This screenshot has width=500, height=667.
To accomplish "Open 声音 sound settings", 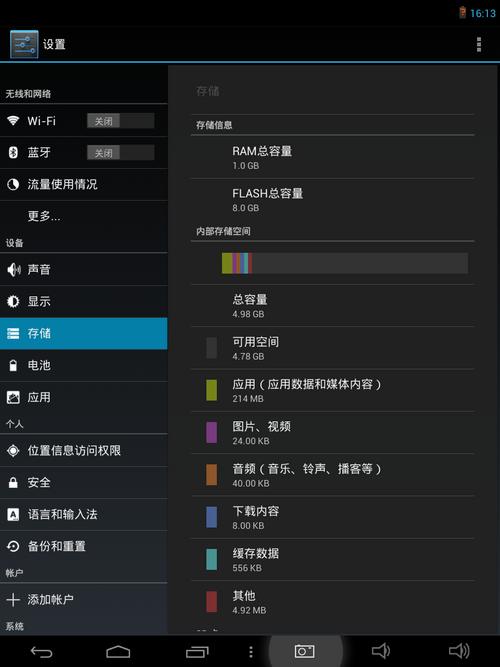I will 84,270.
